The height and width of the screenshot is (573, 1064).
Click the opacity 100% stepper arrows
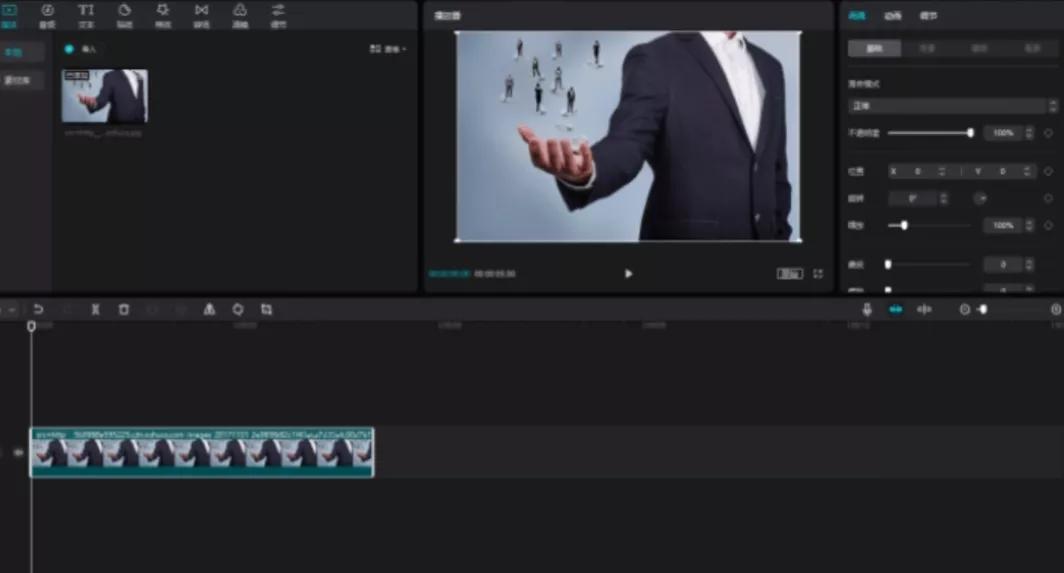(x=1029, y=133)
